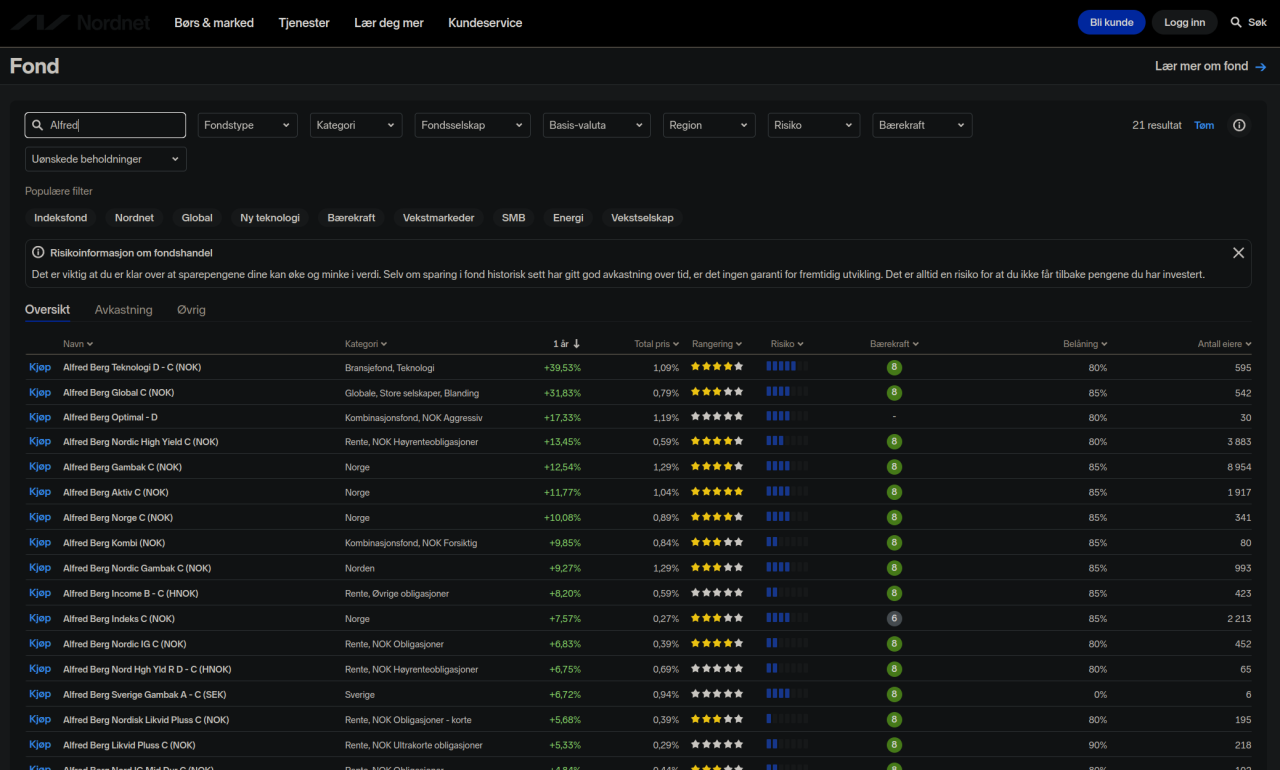Click the green sustainability badge for Alfred Berg Global C
This screenshot has width=1280, height=770.
click(893, 392)
